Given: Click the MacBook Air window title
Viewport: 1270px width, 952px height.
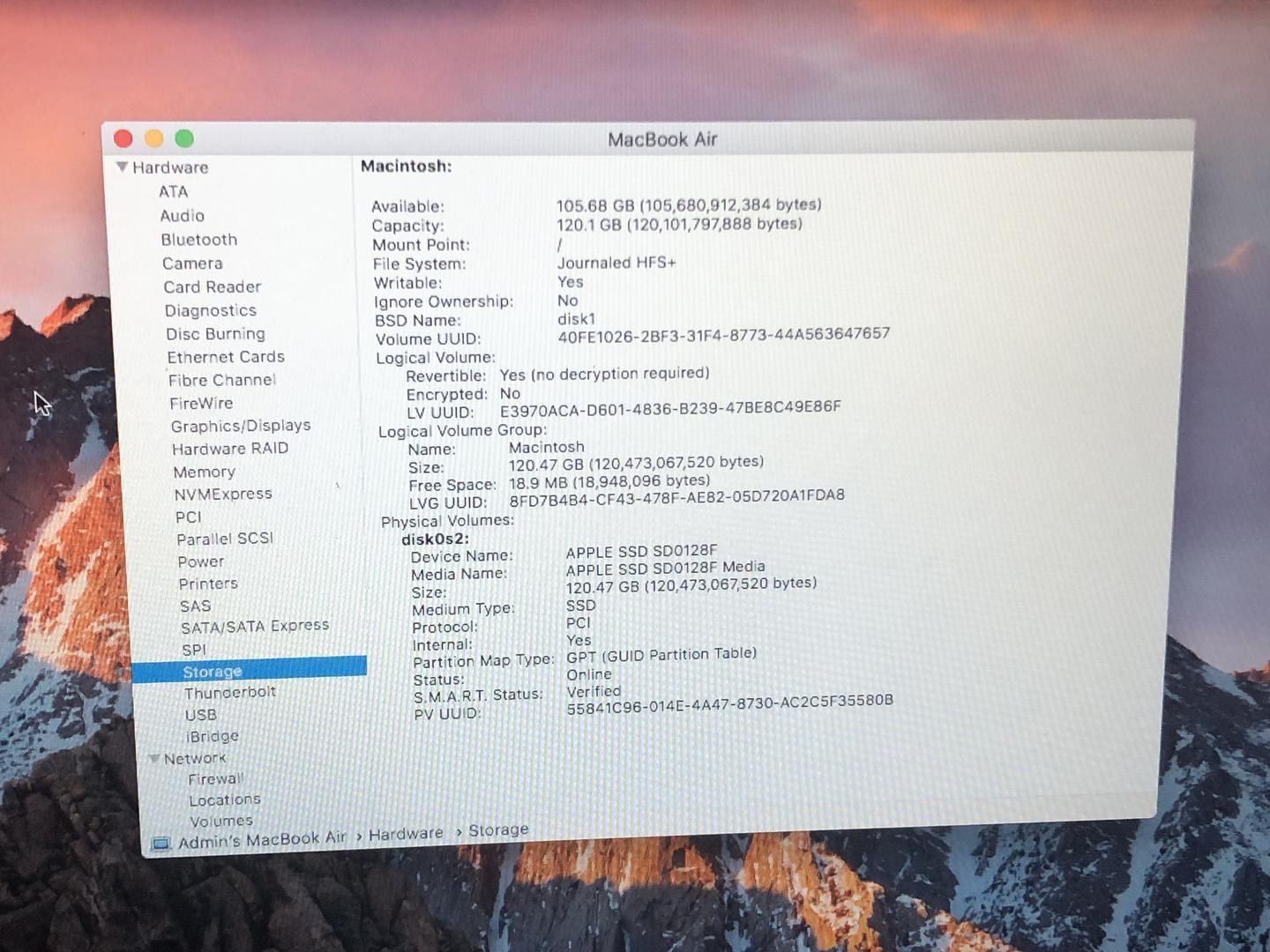Looking at the screenshot, I should [662, 139].
